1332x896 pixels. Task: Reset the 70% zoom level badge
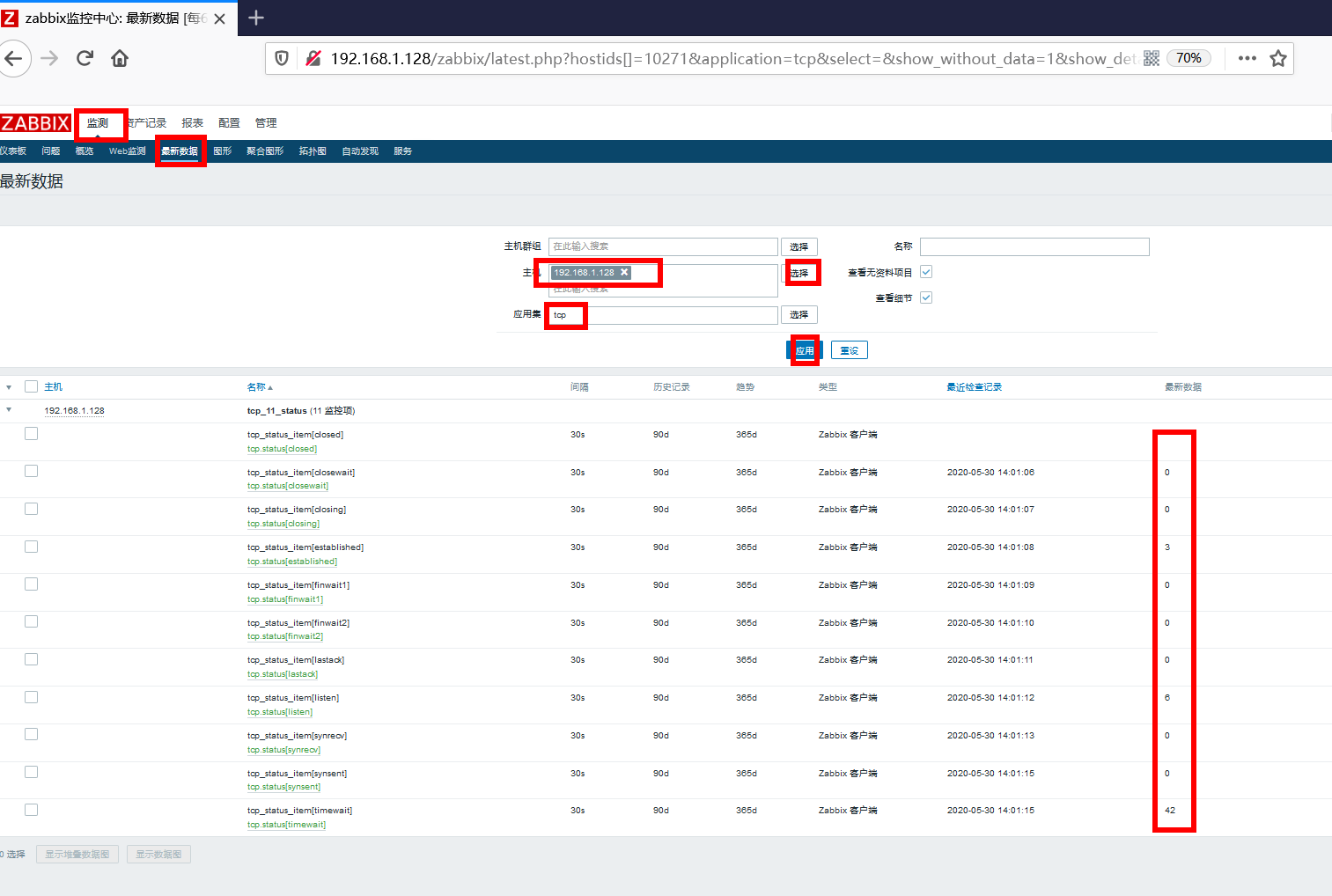pos(1188,58)
